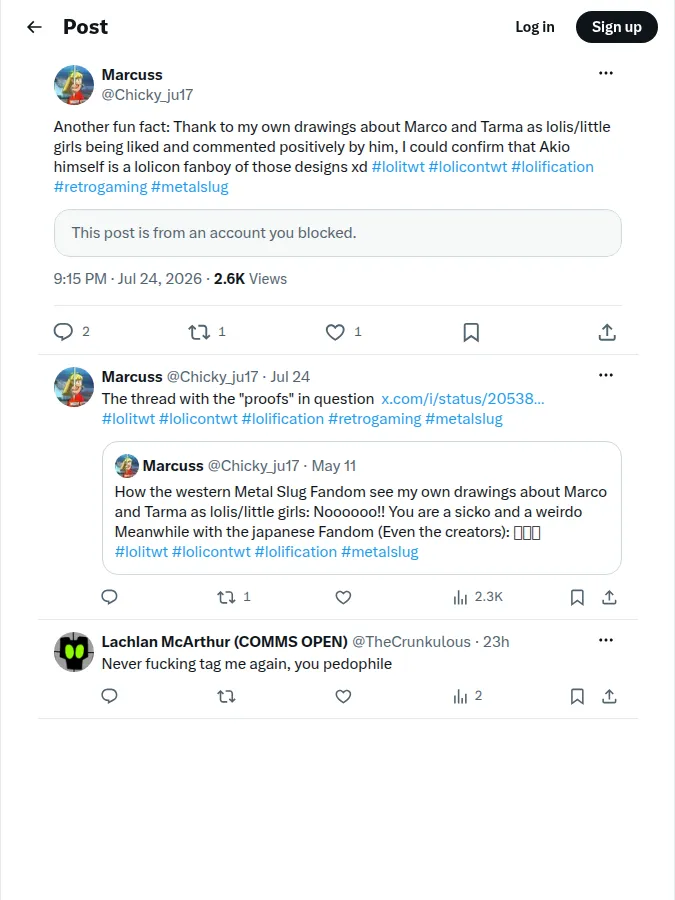
Task: Open the x.com/i/status link
Action: (x=463, y=399)
